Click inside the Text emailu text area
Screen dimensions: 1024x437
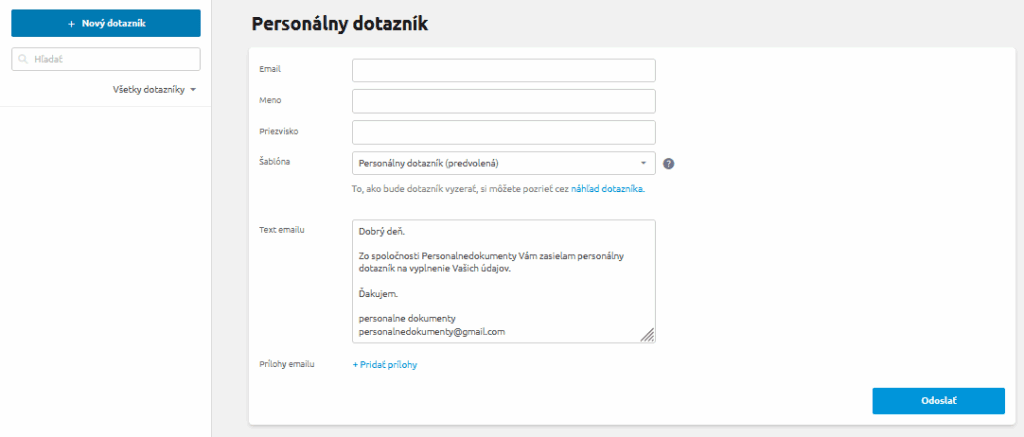(x=503, y=281)
